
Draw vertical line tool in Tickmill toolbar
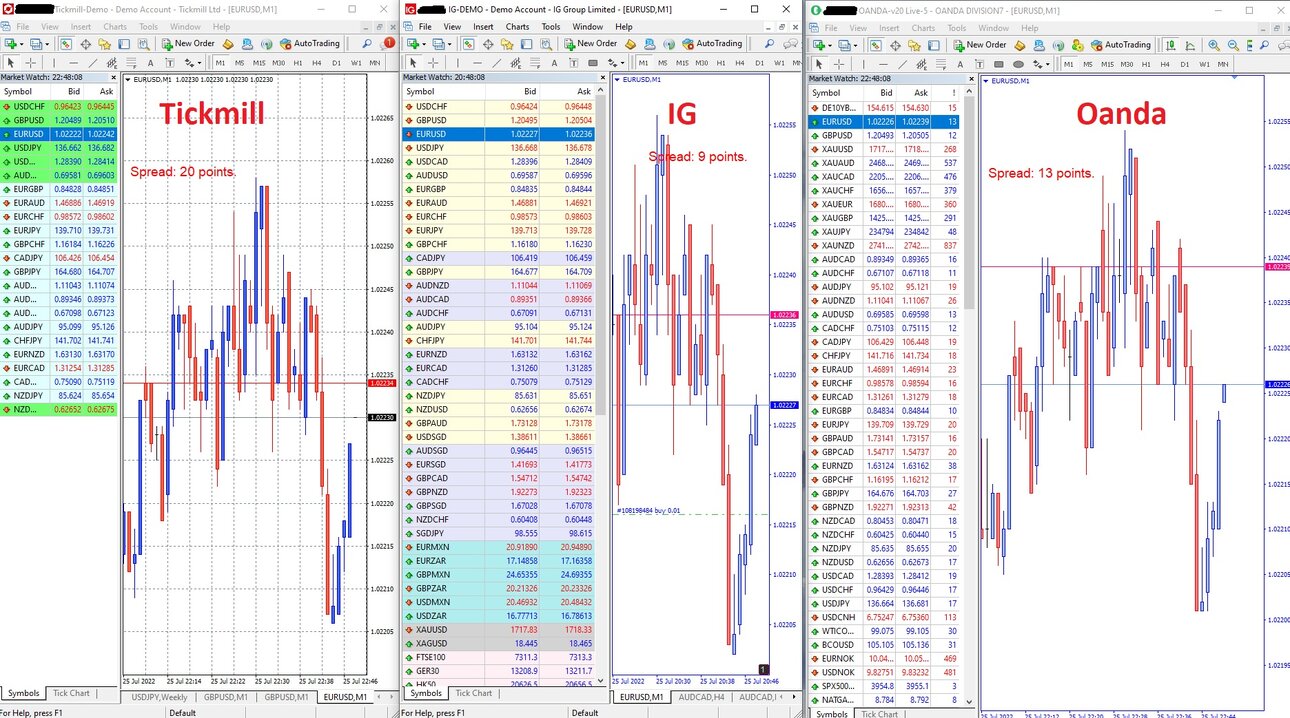click(x=54, y=63)
